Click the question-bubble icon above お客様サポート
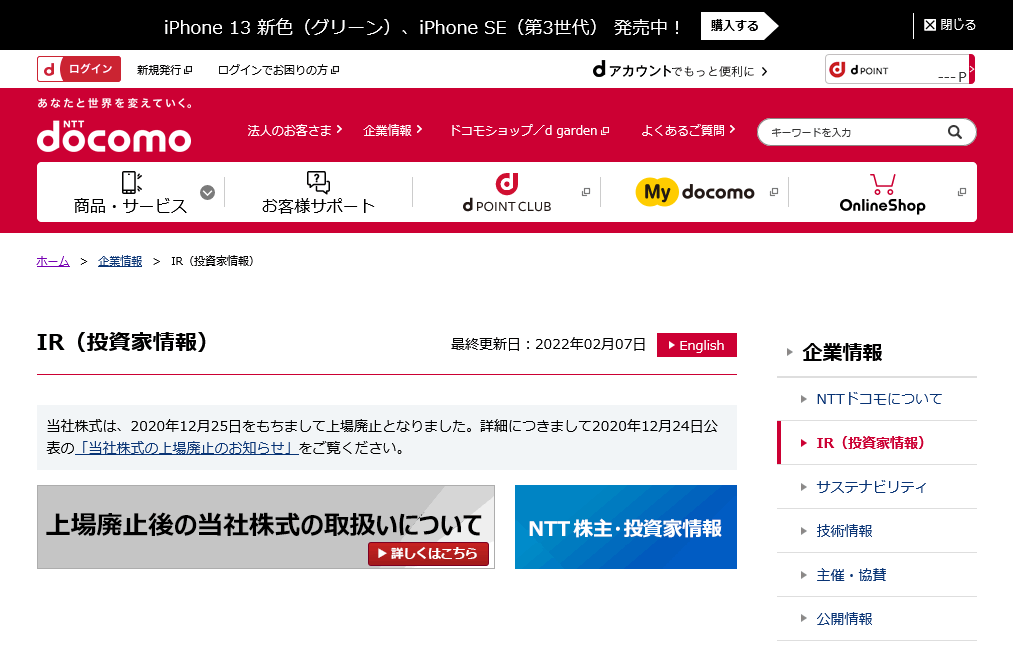The width and height of the screenshot is (1013, 648). point(318,182)
